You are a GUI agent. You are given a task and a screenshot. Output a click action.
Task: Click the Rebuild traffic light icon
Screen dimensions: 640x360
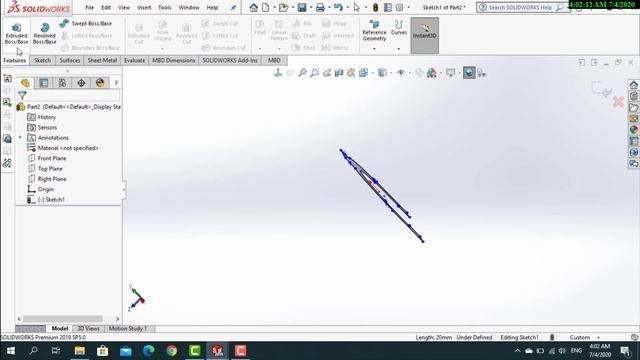point(376,7)
